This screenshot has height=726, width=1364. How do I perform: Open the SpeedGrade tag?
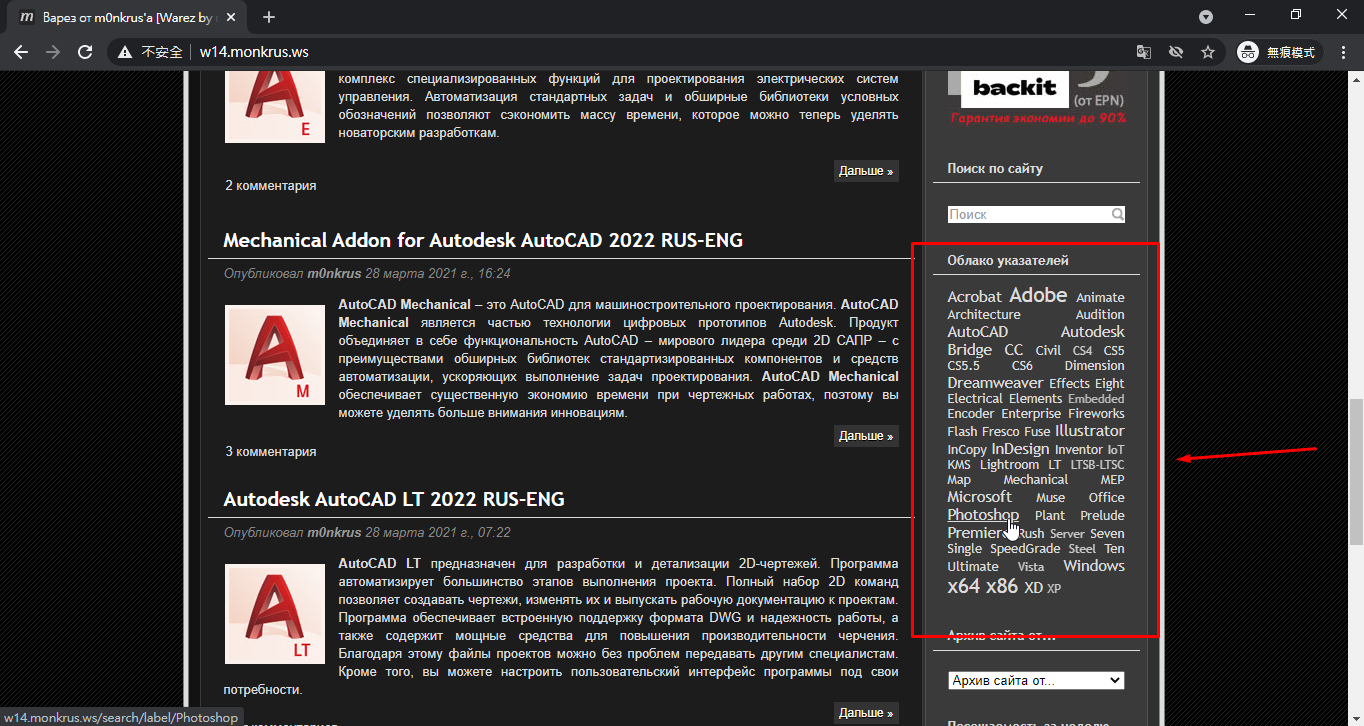(1025, 549)
